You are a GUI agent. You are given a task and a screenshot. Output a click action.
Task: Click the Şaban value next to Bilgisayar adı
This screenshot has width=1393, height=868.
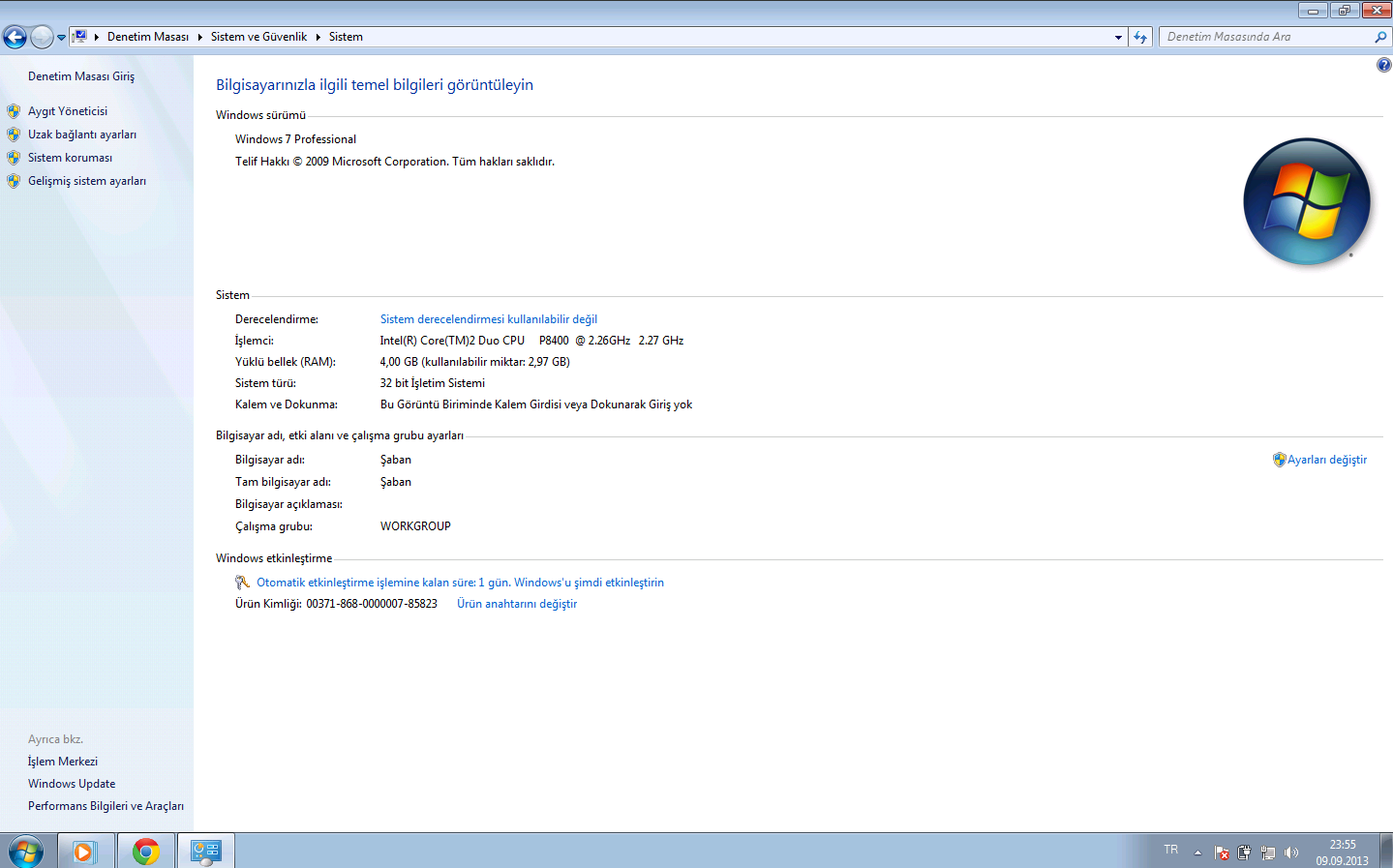[396, 460]
